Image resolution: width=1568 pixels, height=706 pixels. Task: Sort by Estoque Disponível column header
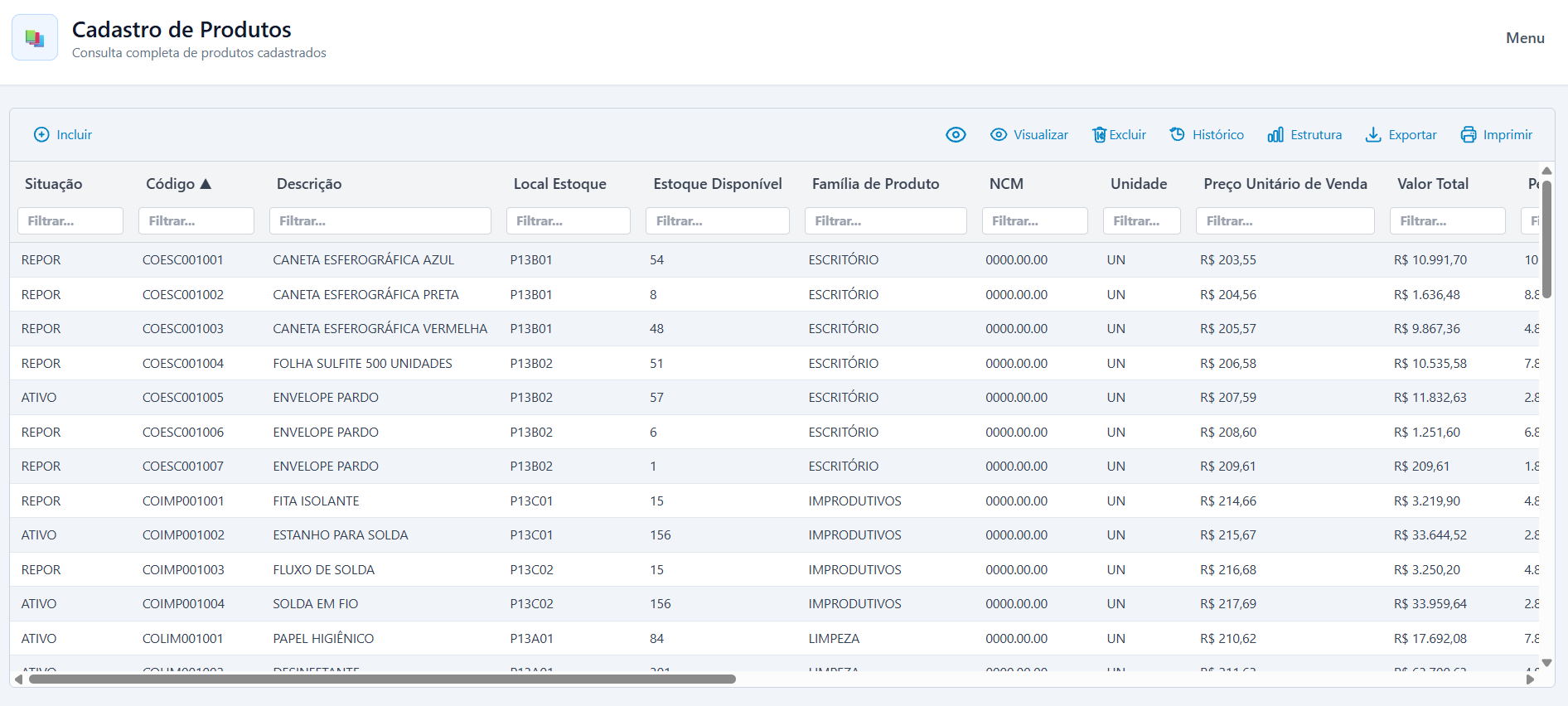click(718, 184)
